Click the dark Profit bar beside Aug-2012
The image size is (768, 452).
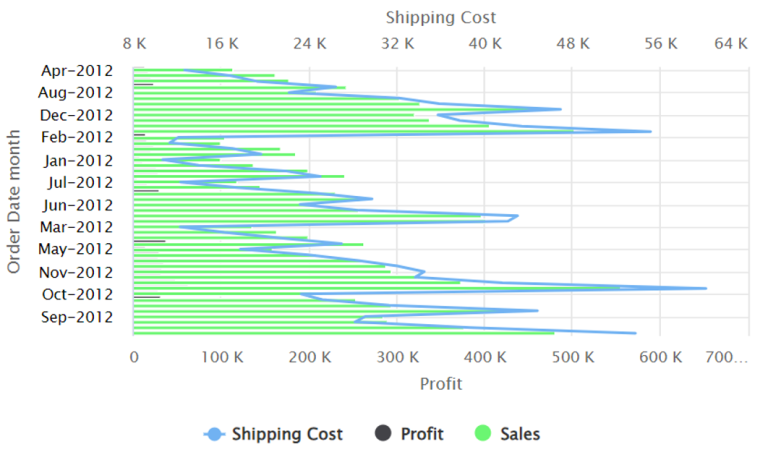coord(143,85)
